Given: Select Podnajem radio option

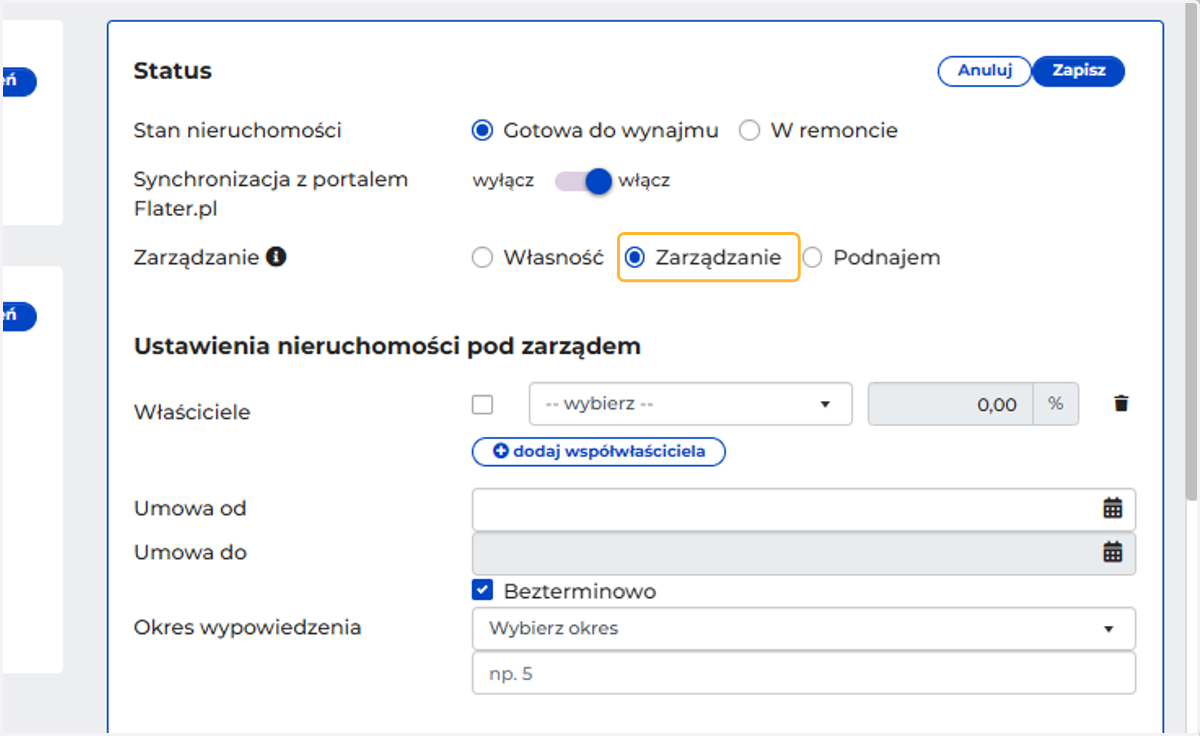Looking at the screenshot, I should (x=812, y=258).
